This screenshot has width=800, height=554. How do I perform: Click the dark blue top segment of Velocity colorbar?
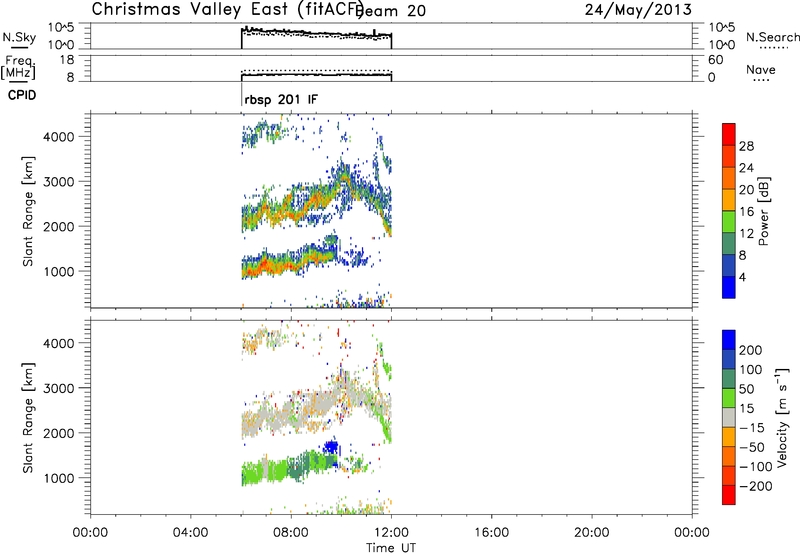(729, 340)
